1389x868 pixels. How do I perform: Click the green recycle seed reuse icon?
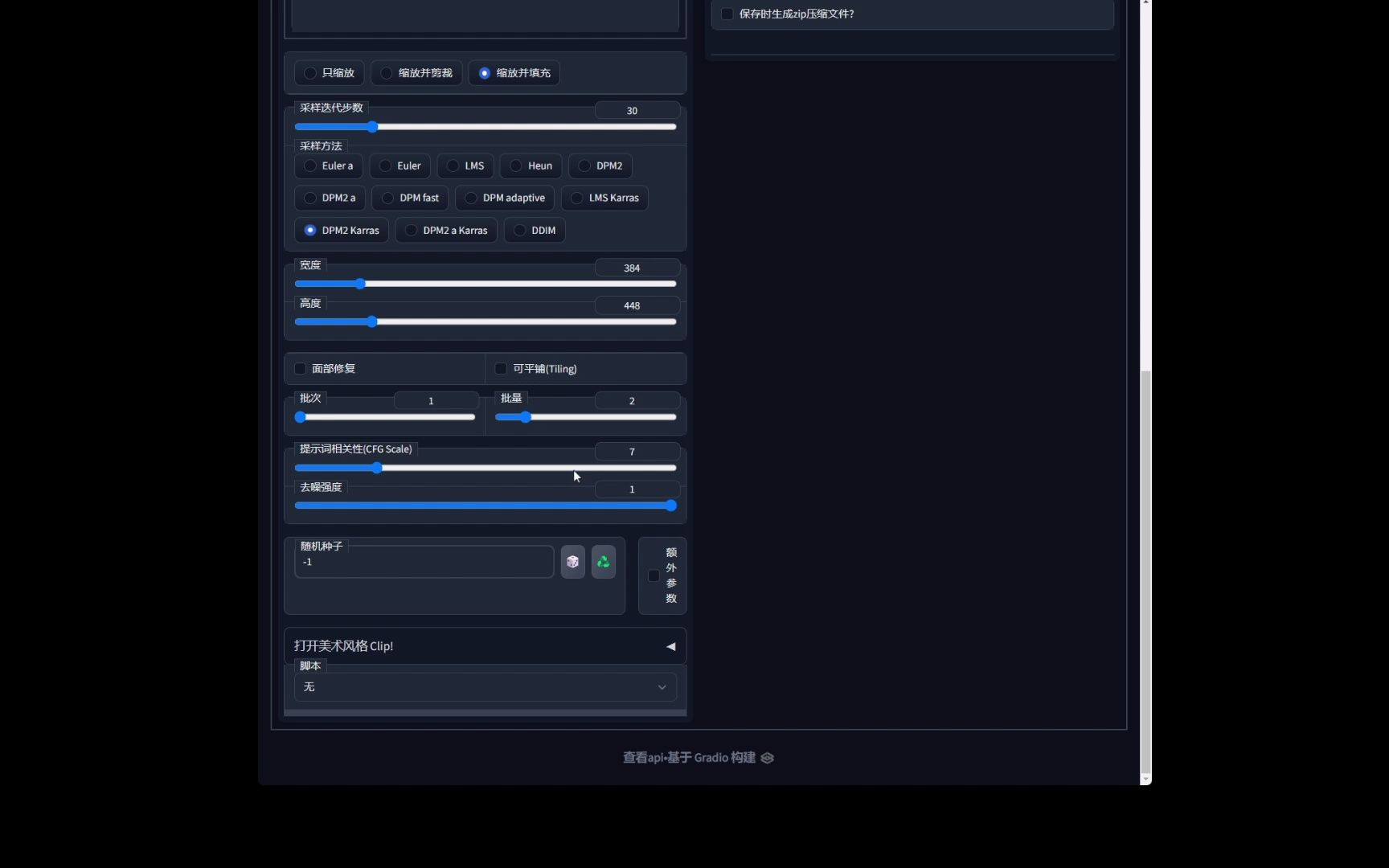coord(603,562)
